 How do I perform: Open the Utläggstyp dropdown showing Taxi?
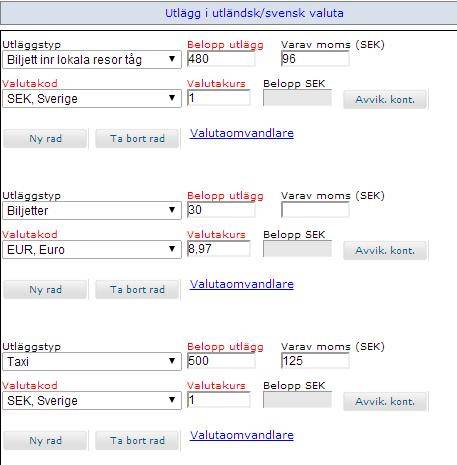[x=92, y=362]
